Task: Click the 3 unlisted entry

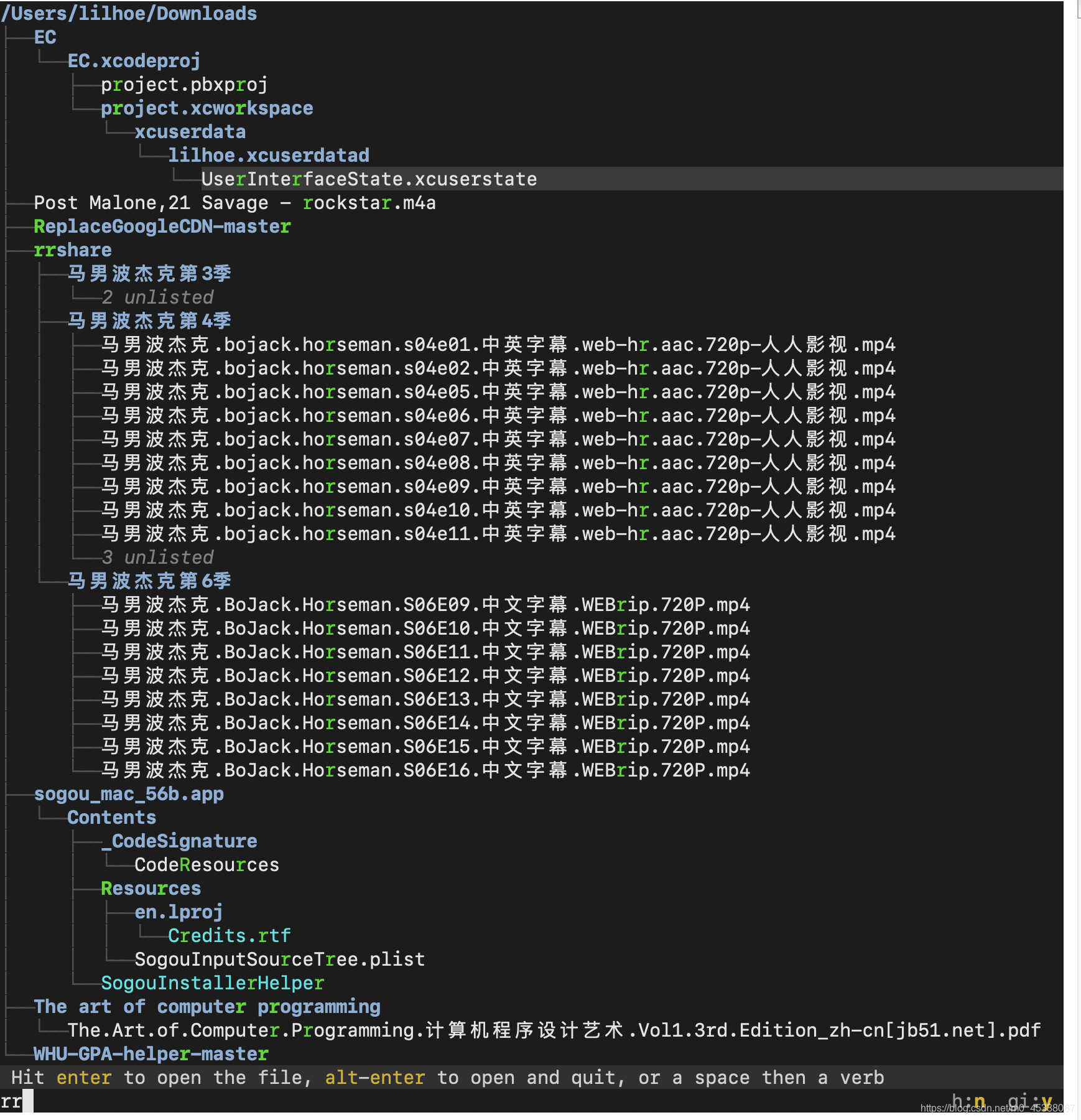Action: [x=157, y=558]
